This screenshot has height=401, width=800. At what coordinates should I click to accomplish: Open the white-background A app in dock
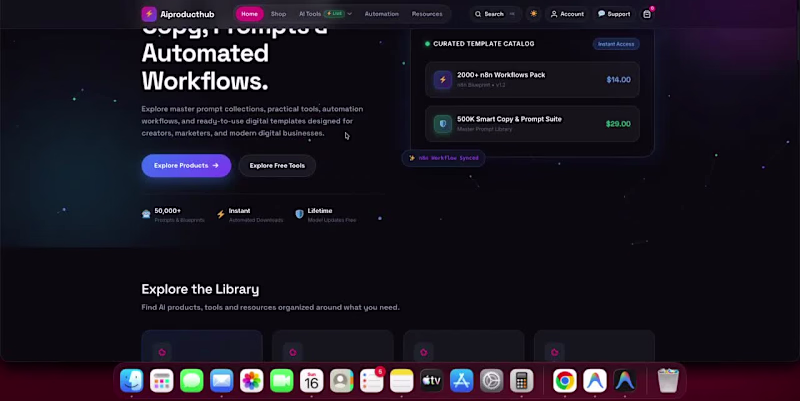pyautogui.click(x=595, y=381)
